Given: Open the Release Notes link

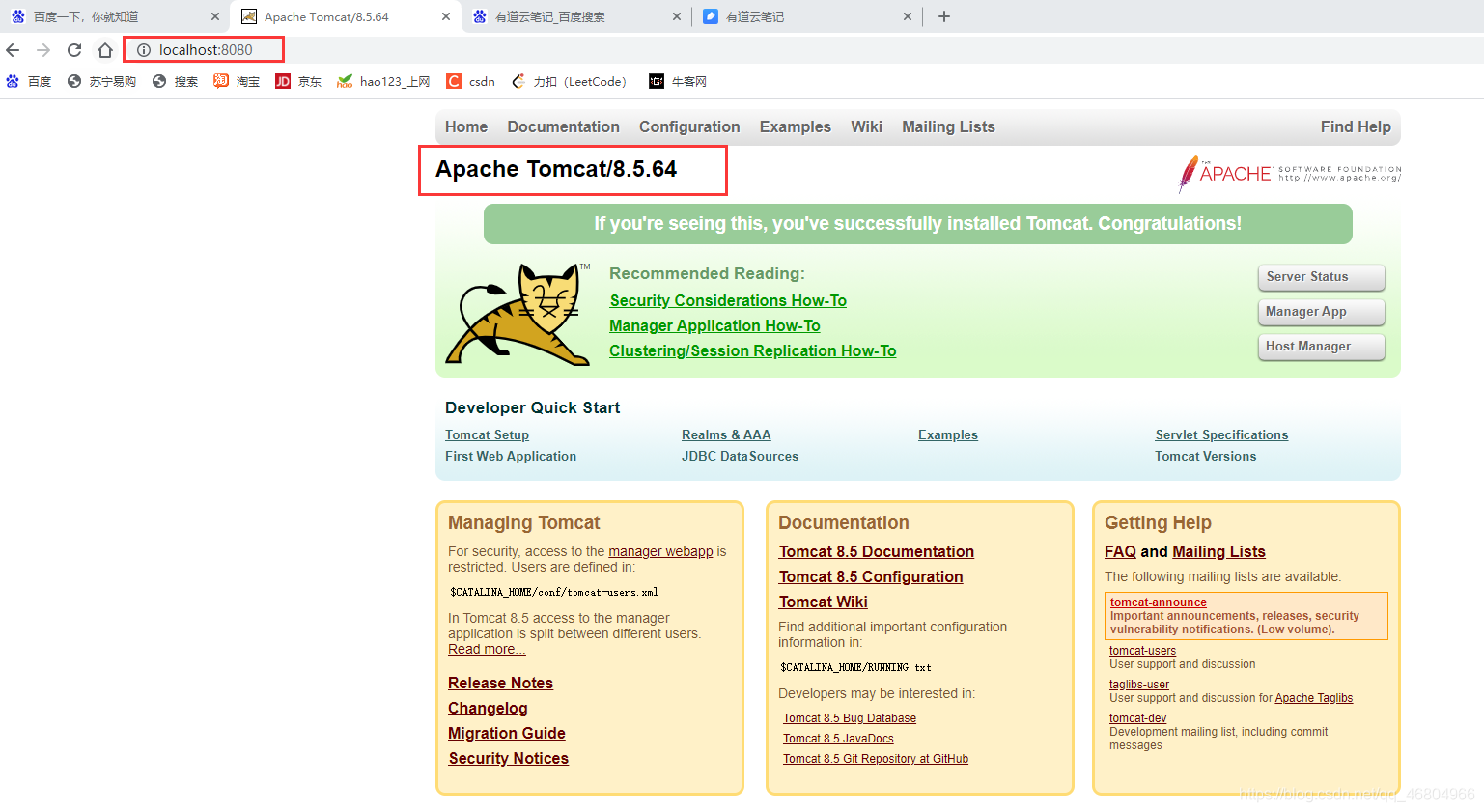Looking at the screenshot, I should click(x=500, y=684).
